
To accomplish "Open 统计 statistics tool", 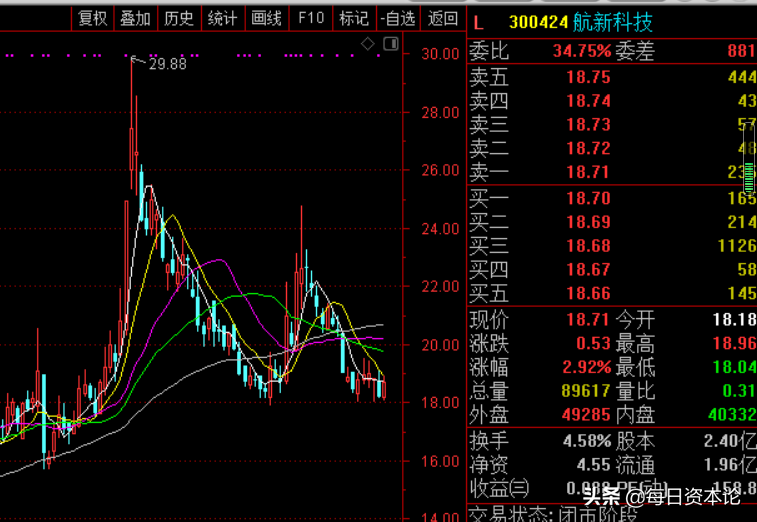I will (x=223, y=19).
